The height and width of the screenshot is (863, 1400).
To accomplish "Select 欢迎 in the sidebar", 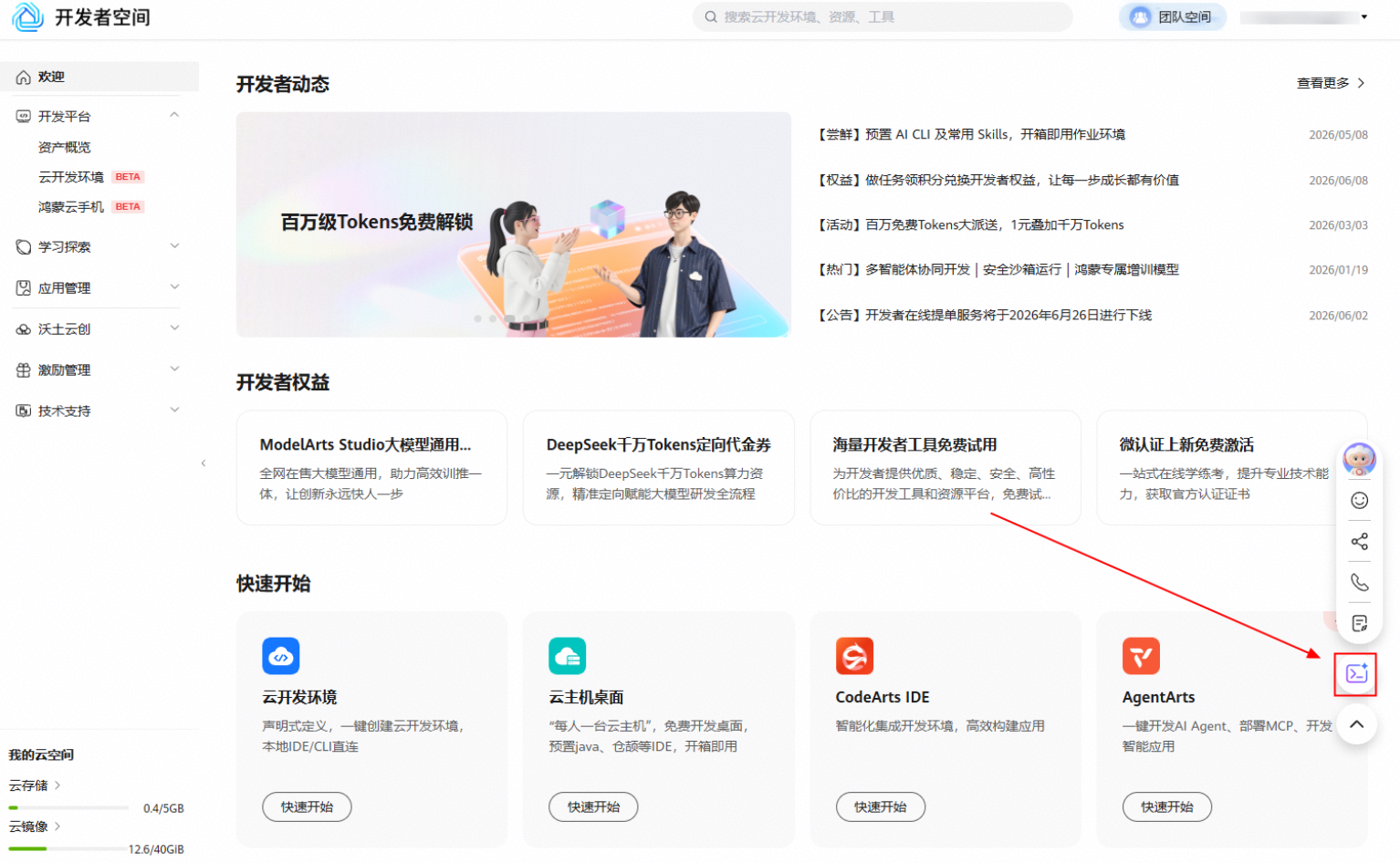I will [99, 77].
